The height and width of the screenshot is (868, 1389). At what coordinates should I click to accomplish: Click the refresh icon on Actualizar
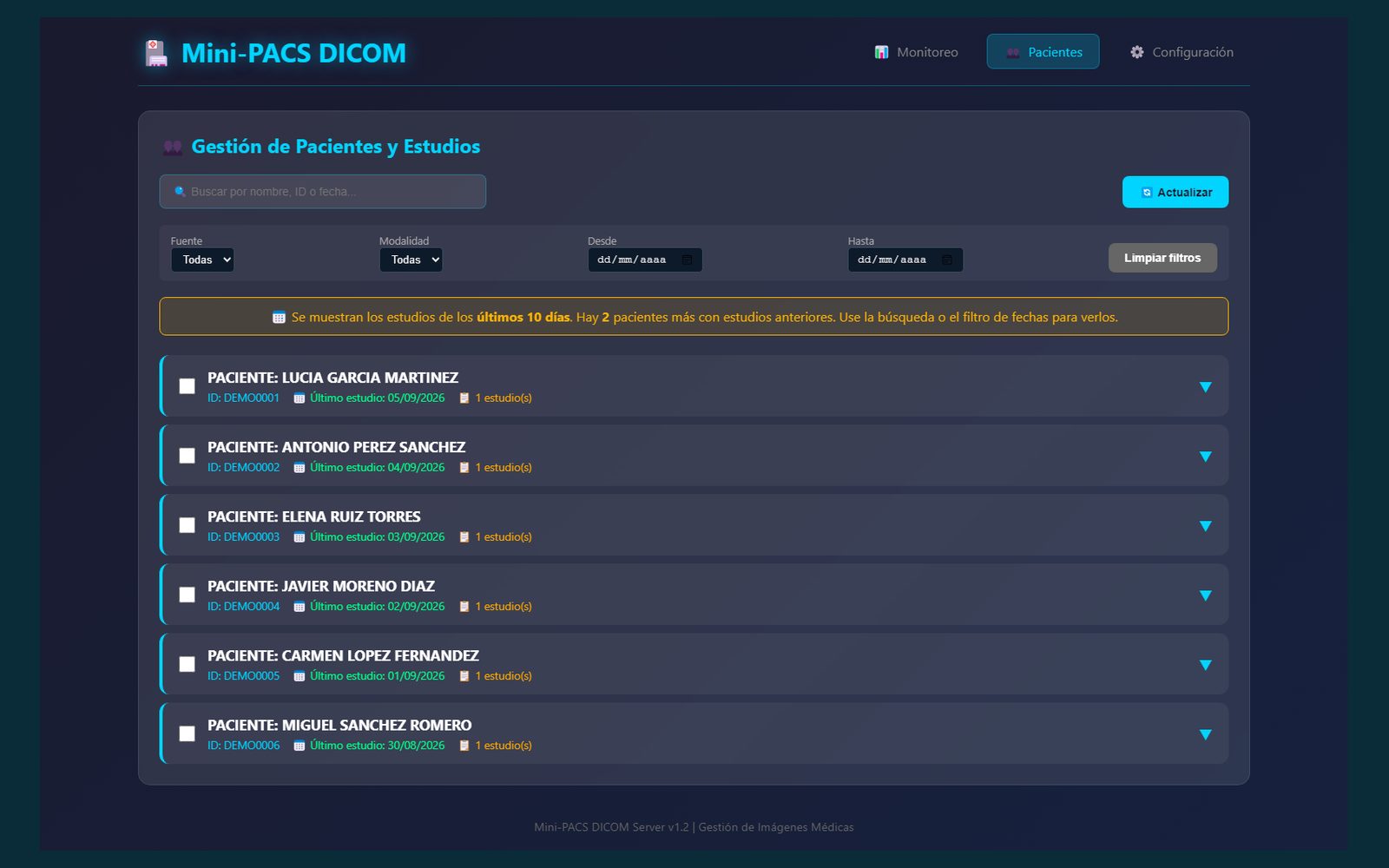(1146, 193)
